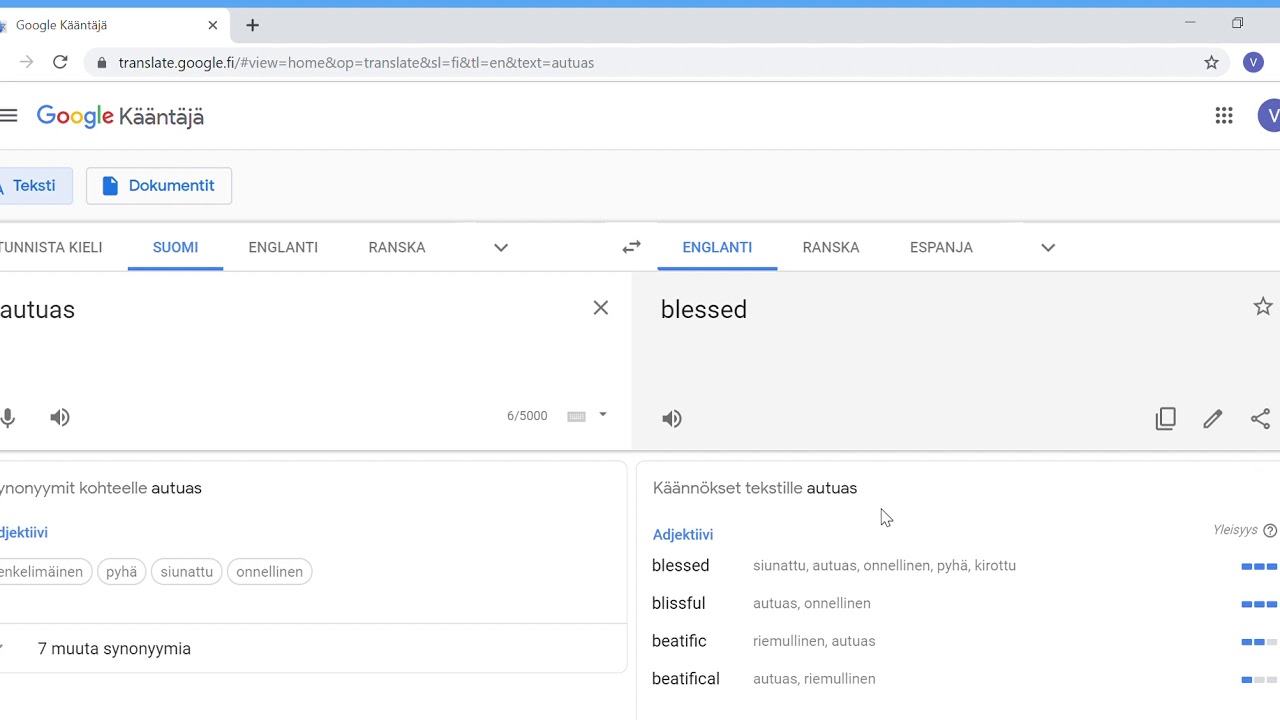Click the beatific translation entry

coord(680,641)
